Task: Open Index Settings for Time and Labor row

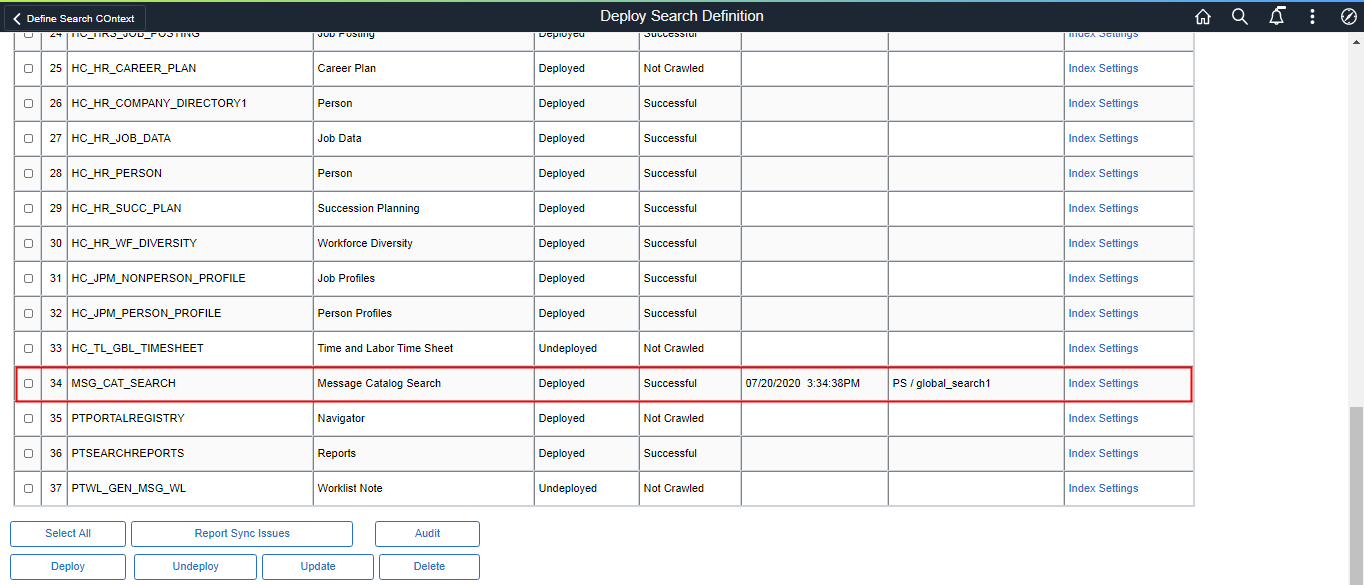Action: click(1103, 349)
